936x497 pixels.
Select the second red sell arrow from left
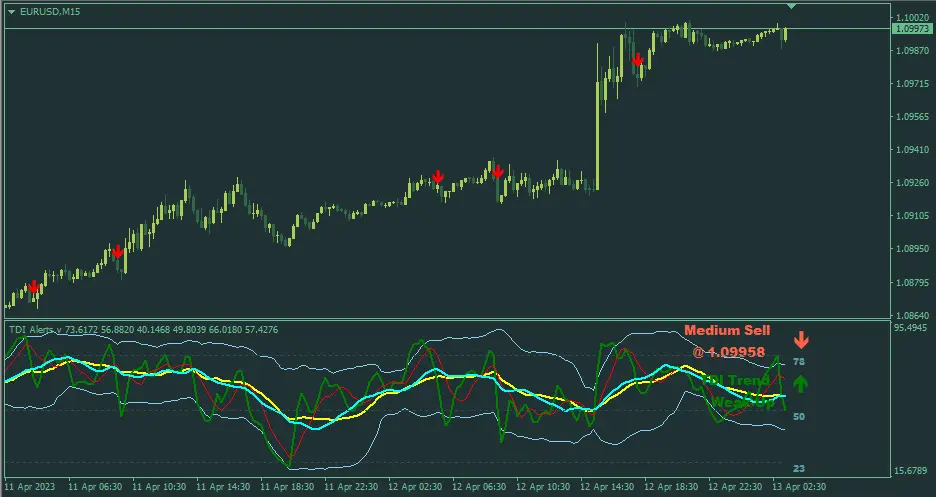pyautogui.click(x=118, y=252)
